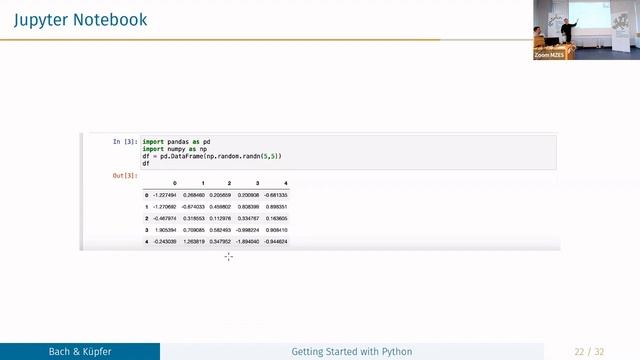This screenshot has width=640, height=360.
Task: Click the cell value 0.318553 in row 2
Action: pos(194,218)
